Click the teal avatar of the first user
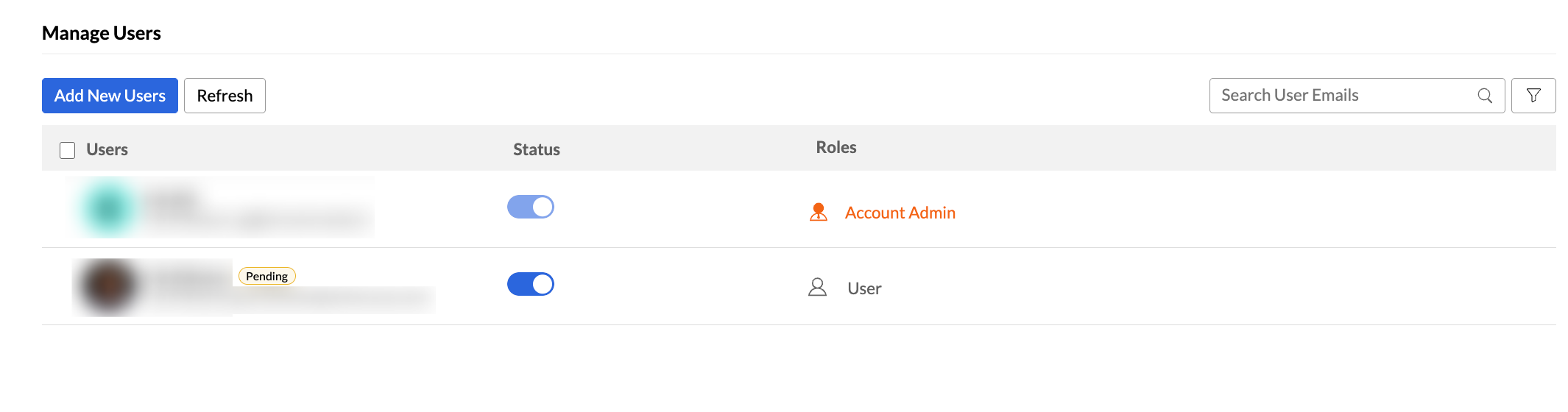This screenshot has width=1568, height=412. (109, 208)
